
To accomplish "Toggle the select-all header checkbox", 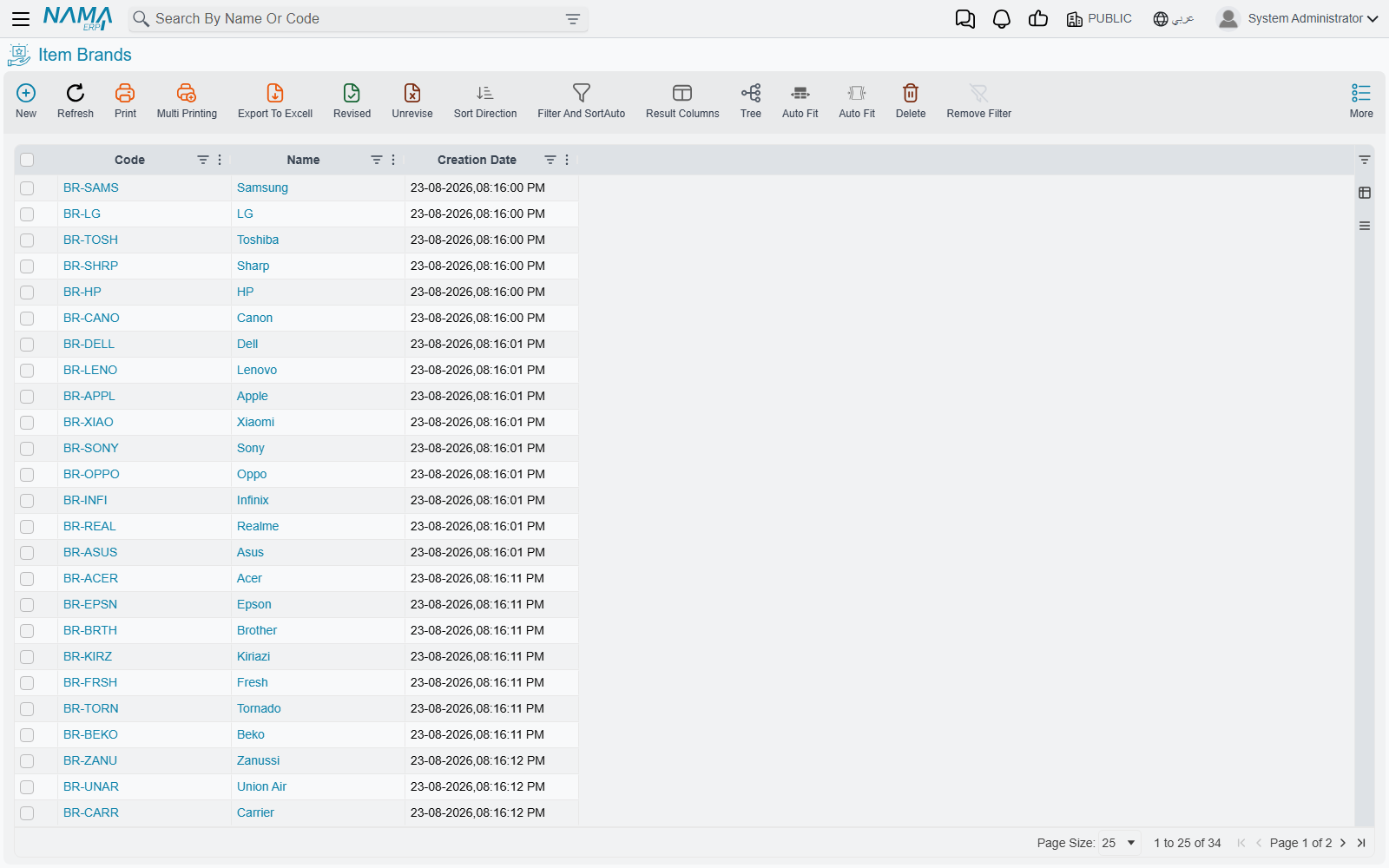I will tap(27, 160).
